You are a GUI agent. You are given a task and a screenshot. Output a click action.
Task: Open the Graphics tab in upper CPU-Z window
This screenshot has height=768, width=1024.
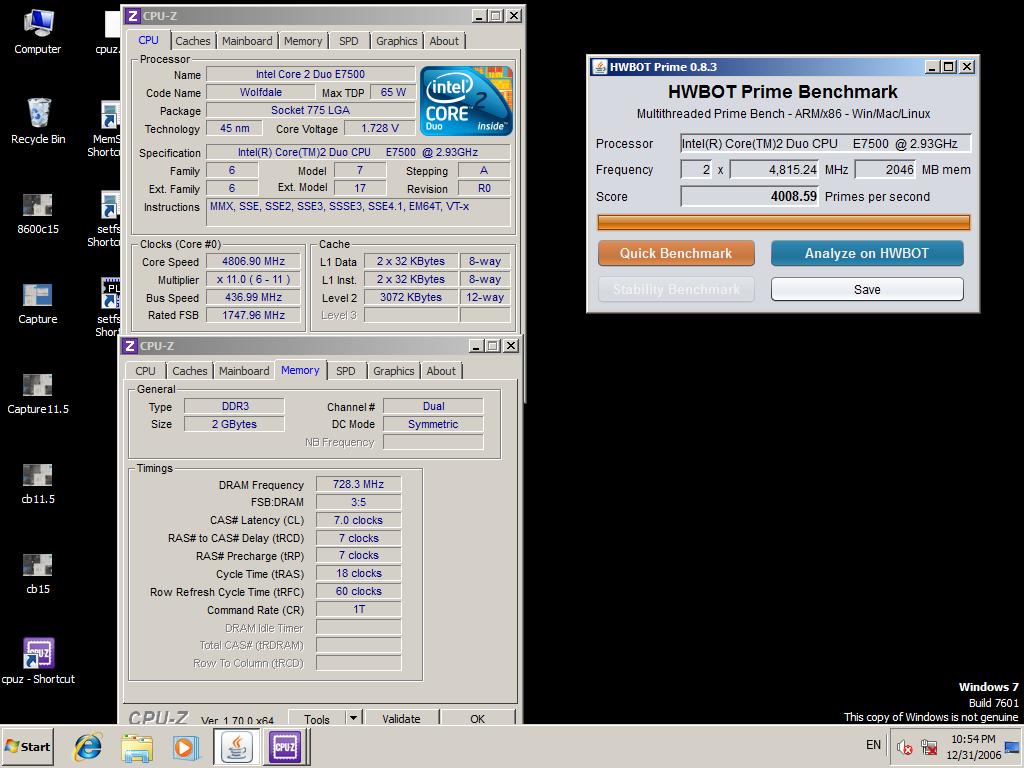tap(396, 41)
